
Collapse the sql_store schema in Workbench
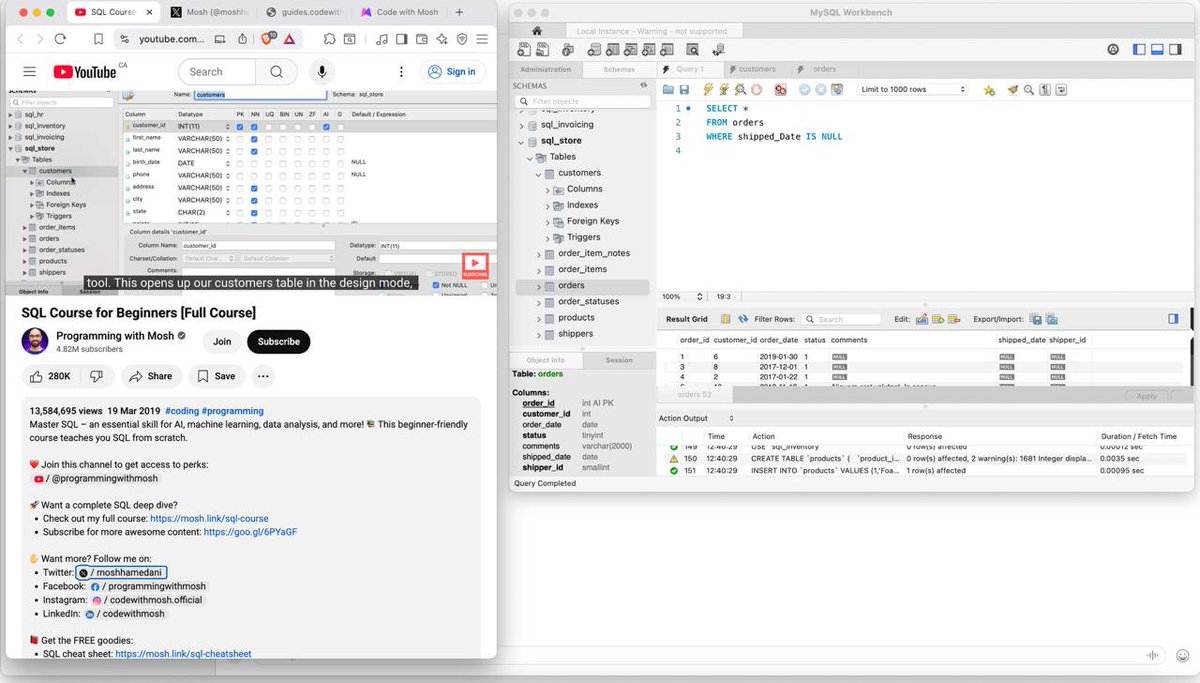coord(522,141)
